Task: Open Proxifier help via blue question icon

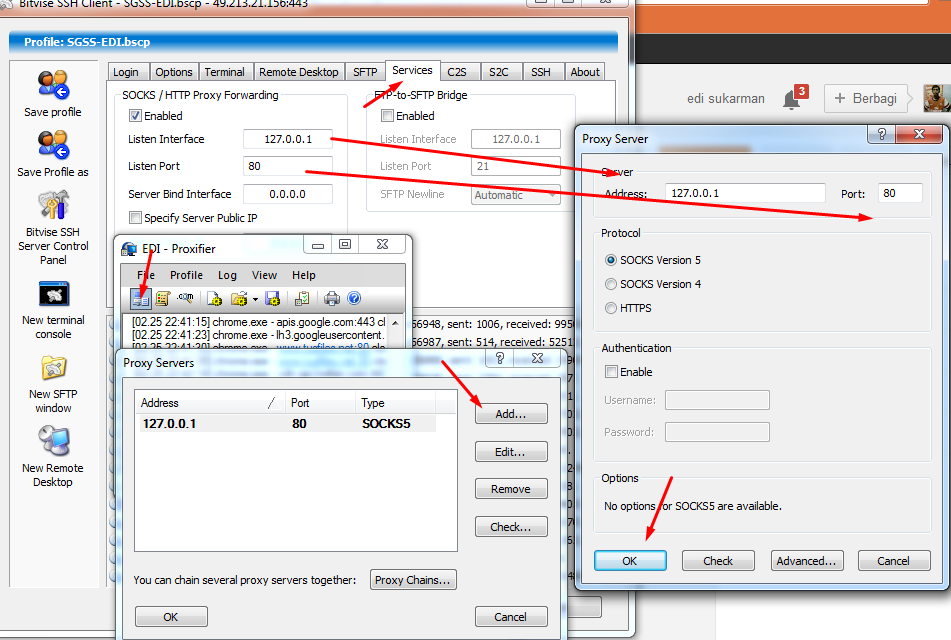Action: point(354,298)
